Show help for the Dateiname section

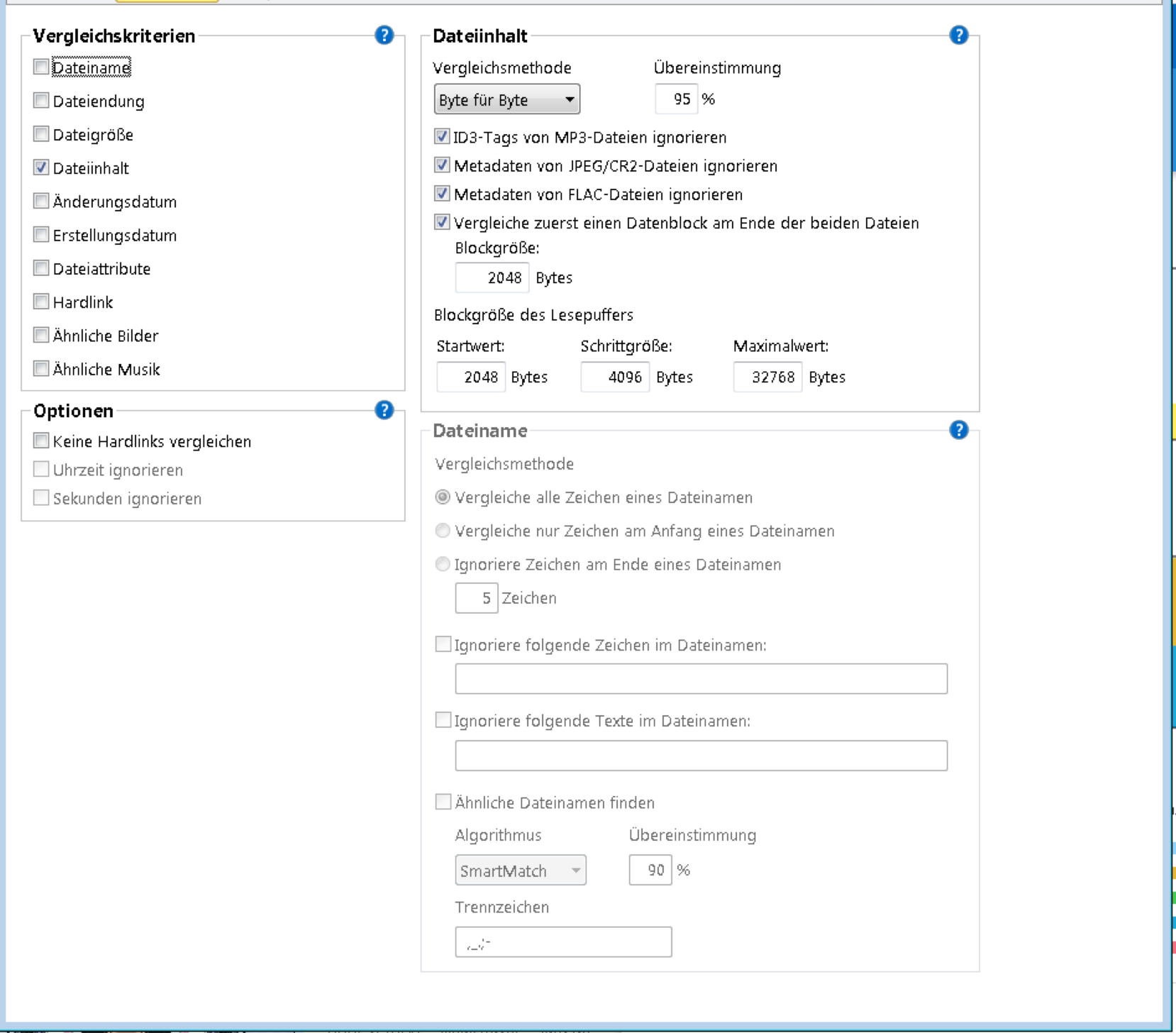pyautogui.click(x=958, y=430)
